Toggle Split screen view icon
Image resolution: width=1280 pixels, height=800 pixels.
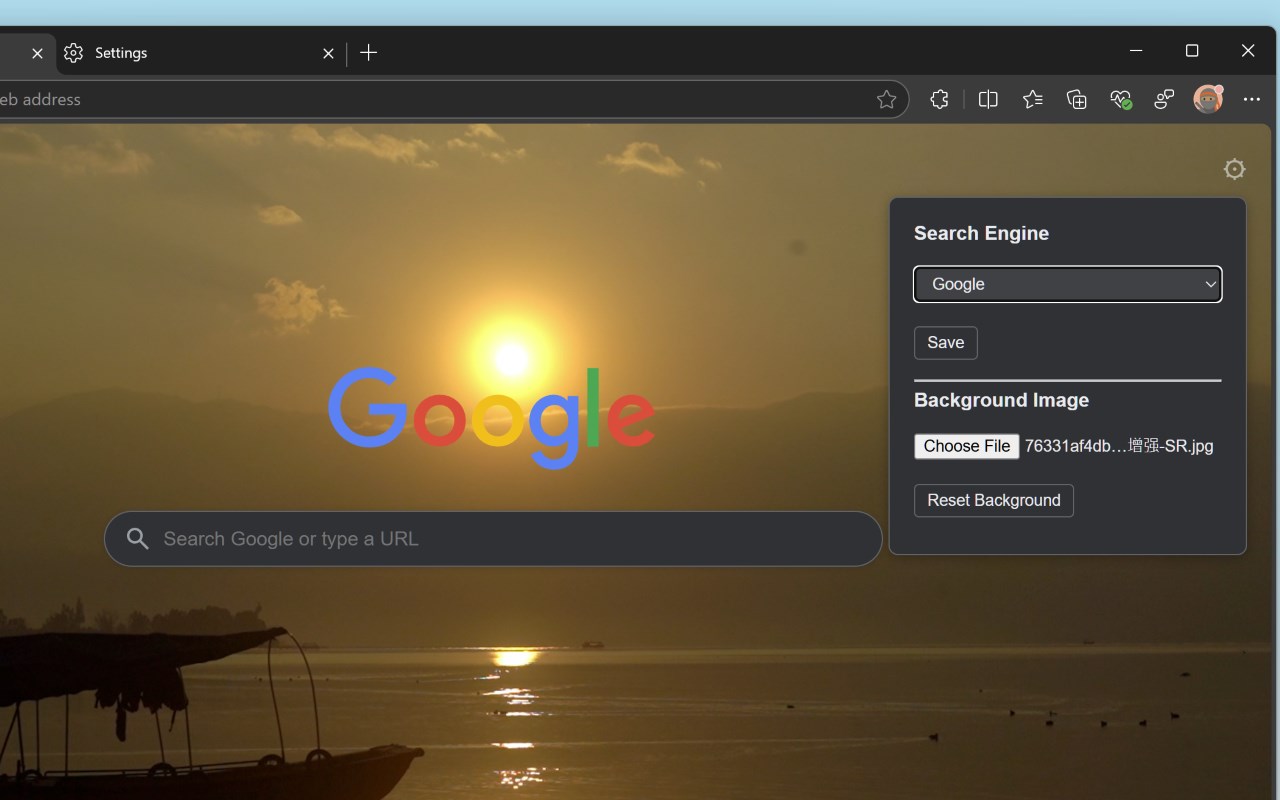(x=988, y=99)
